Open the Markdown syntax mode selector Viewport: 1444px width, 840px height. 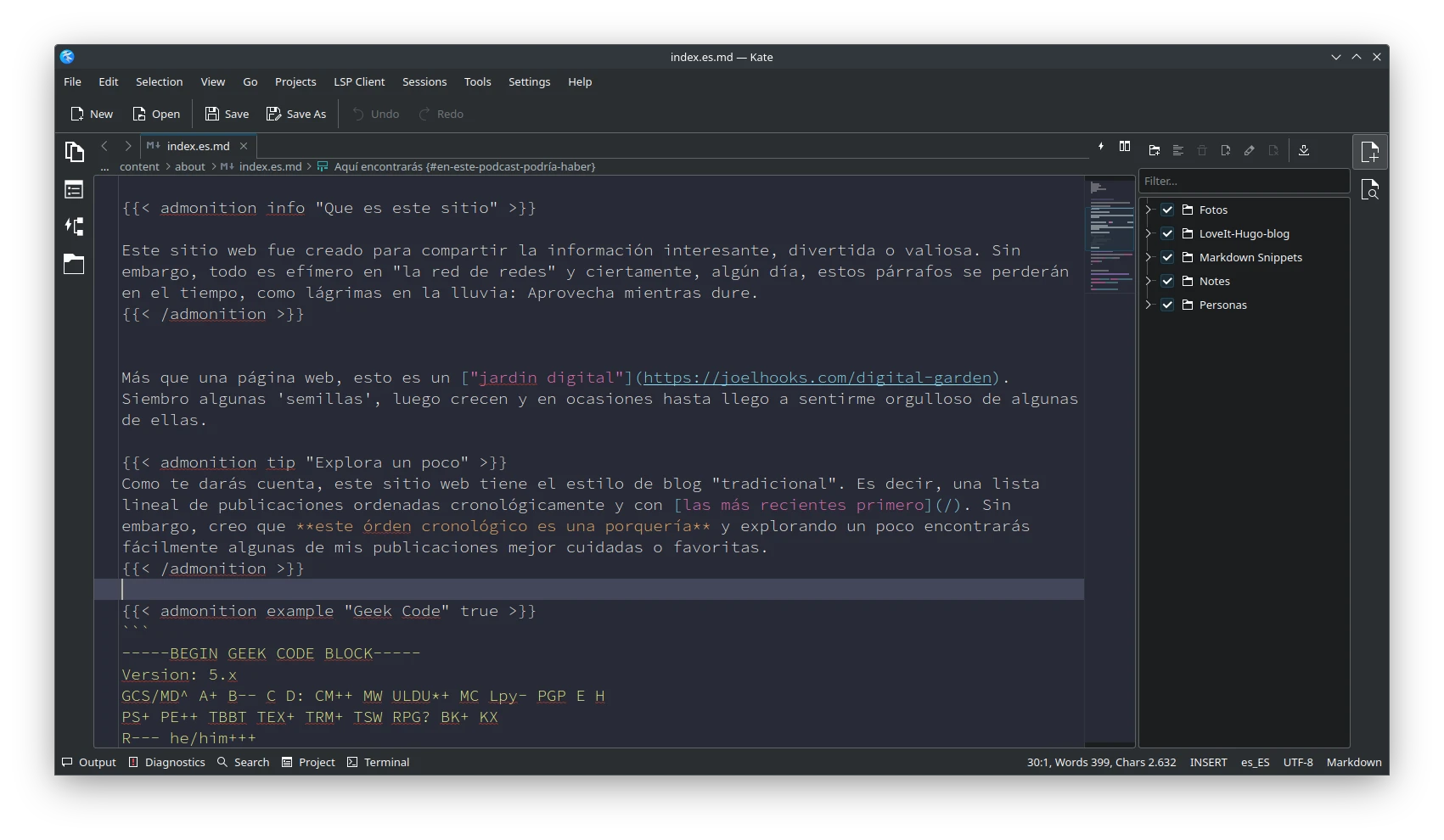(1353, 763)
